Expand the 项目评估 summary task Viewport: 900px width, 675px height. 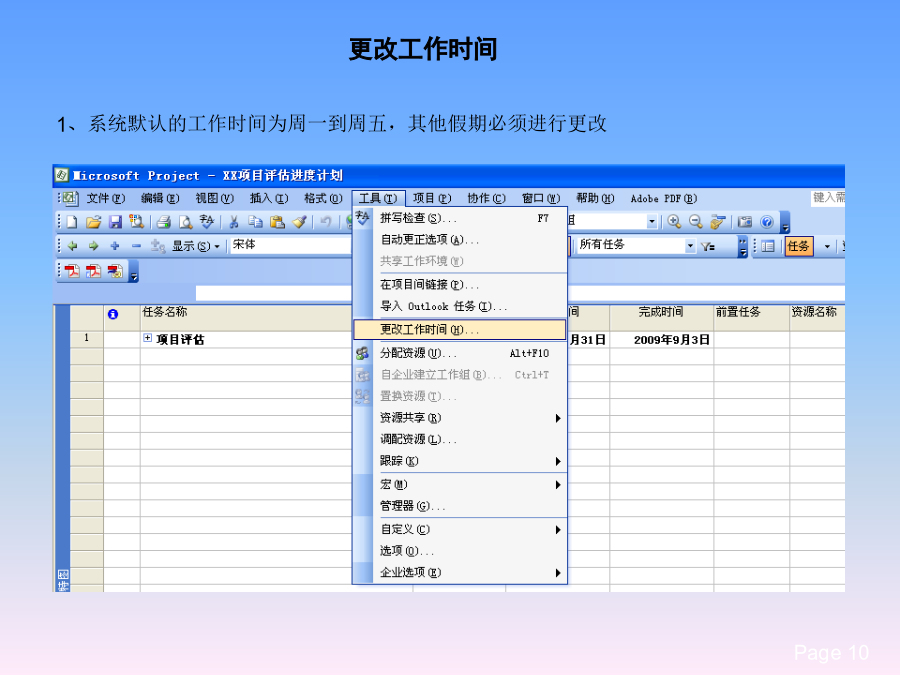tap(148, 338)
